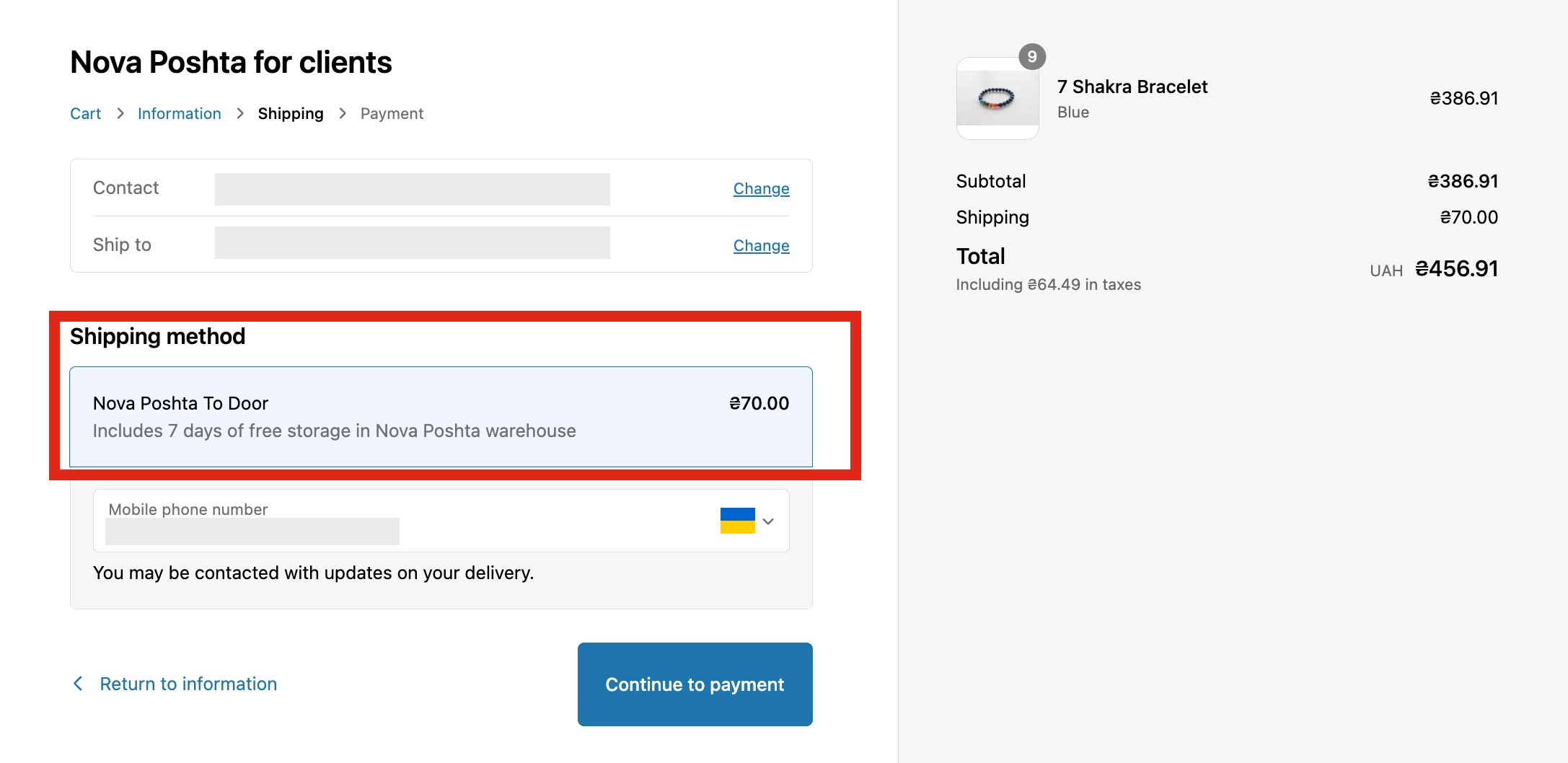Return to information page

(x=188, y=684)
